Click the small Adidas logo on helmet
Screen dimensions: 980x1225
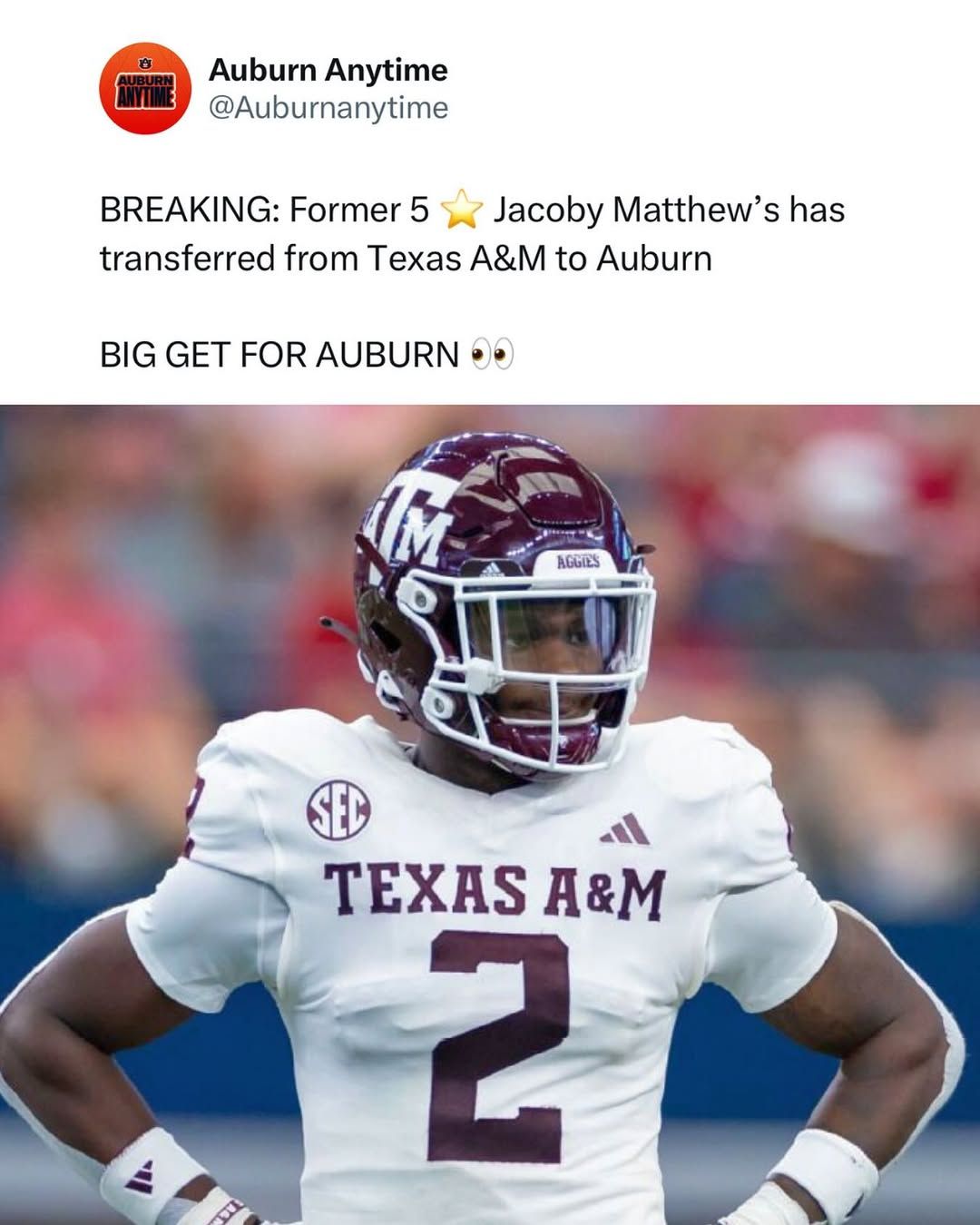tap(490, 568)
